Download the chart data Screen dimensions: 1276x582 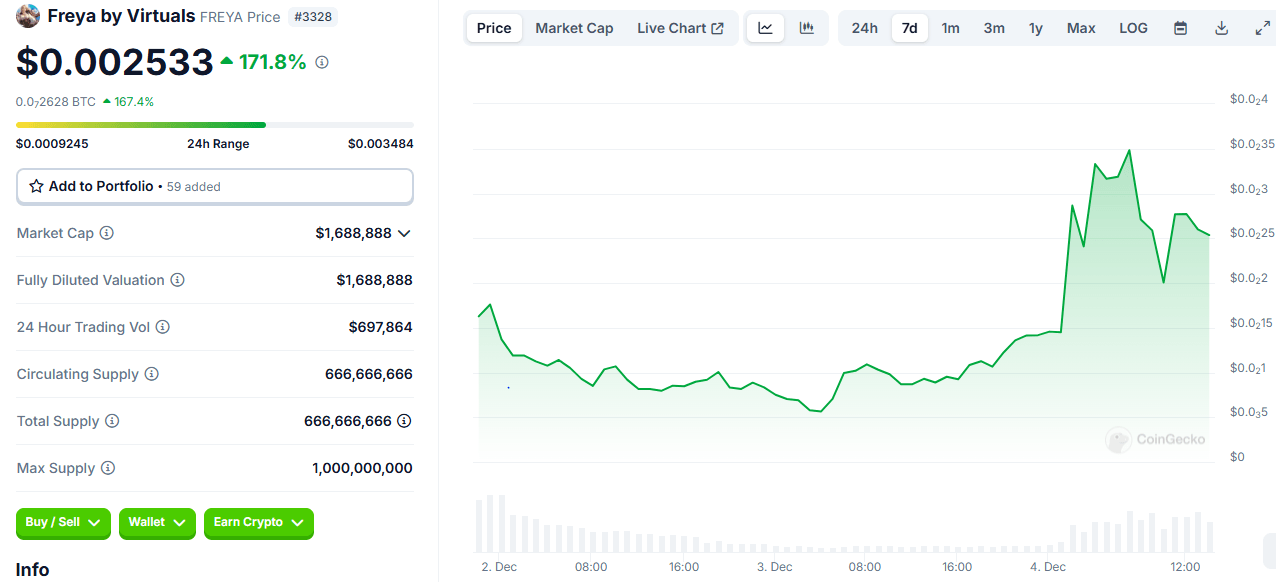[x=1221, y=27]
